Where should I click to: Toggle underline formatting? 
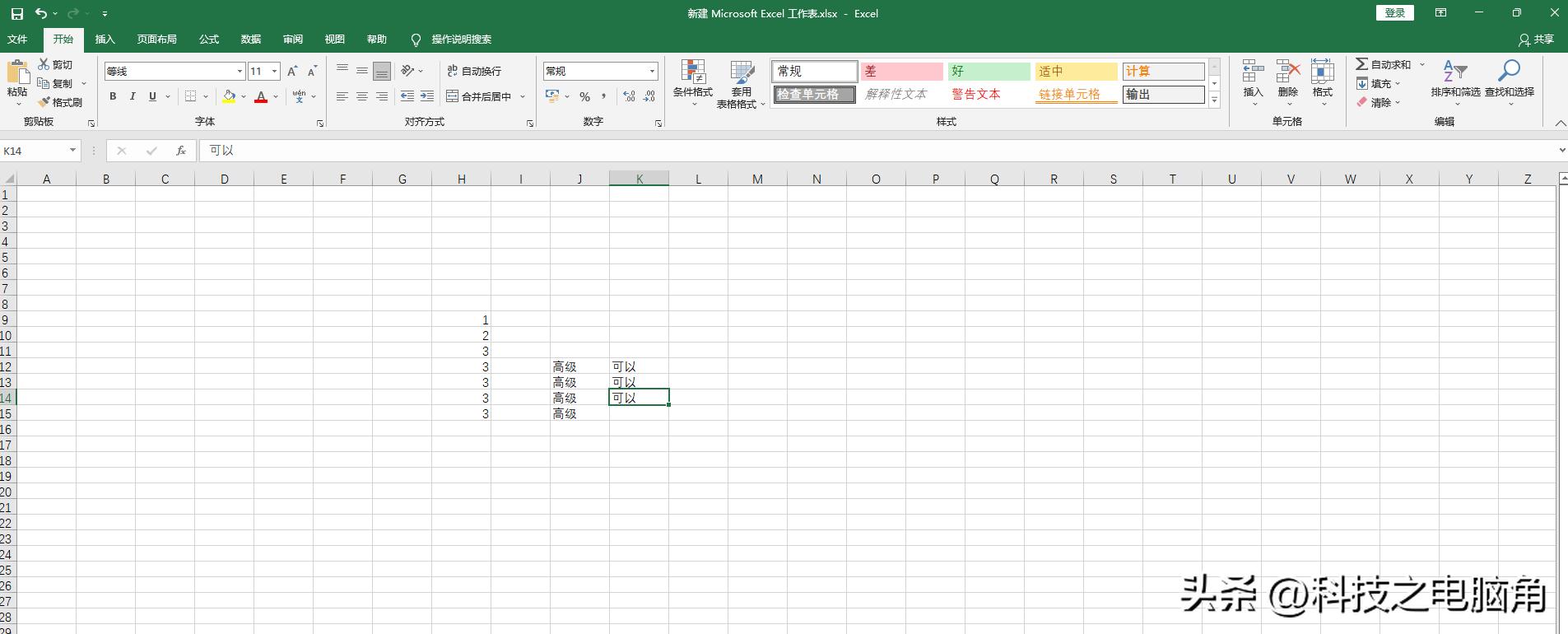(152, 96)
